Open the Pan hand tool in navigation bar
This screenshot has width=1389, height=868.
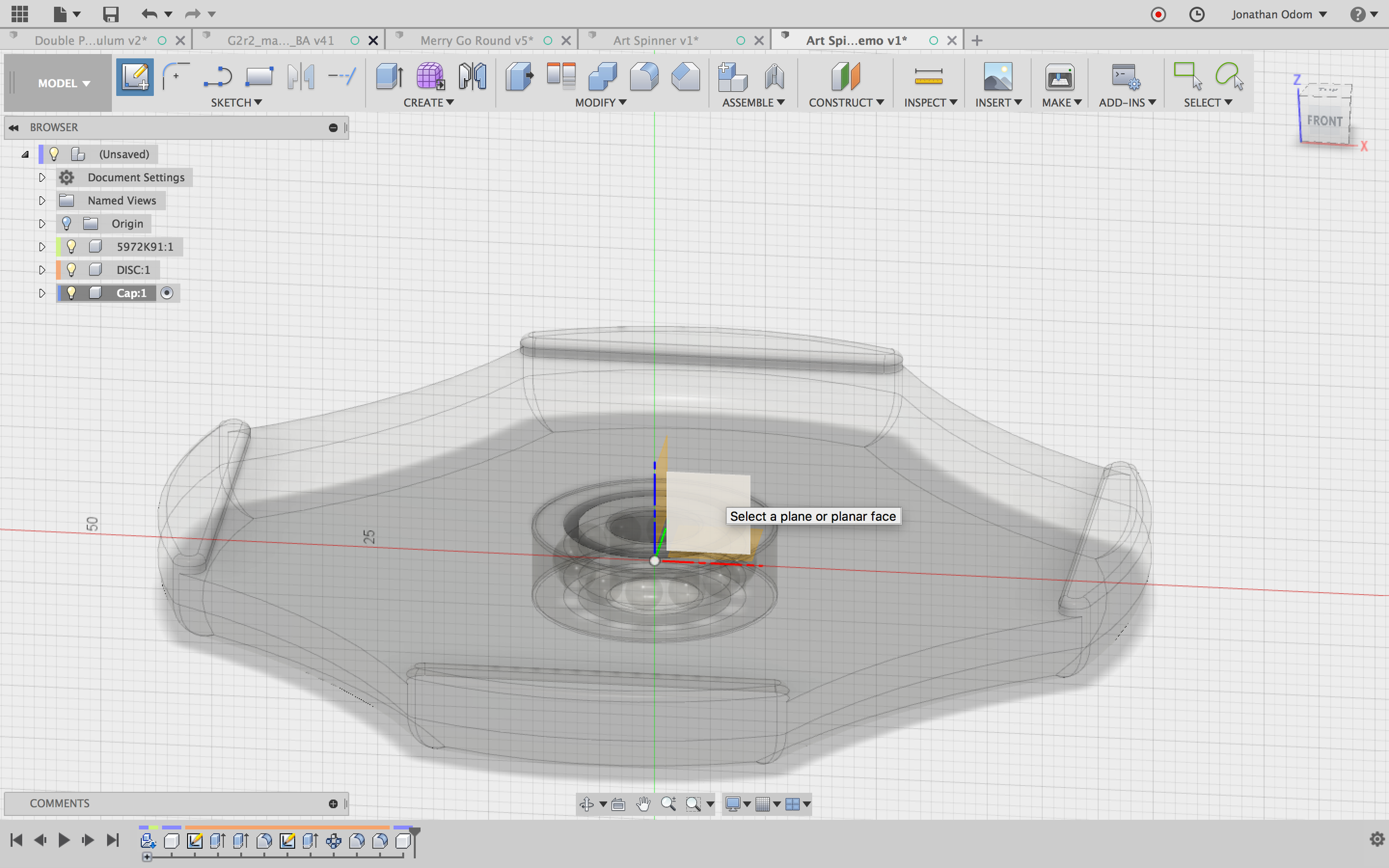pyautogui.click(x=643, y=804)
